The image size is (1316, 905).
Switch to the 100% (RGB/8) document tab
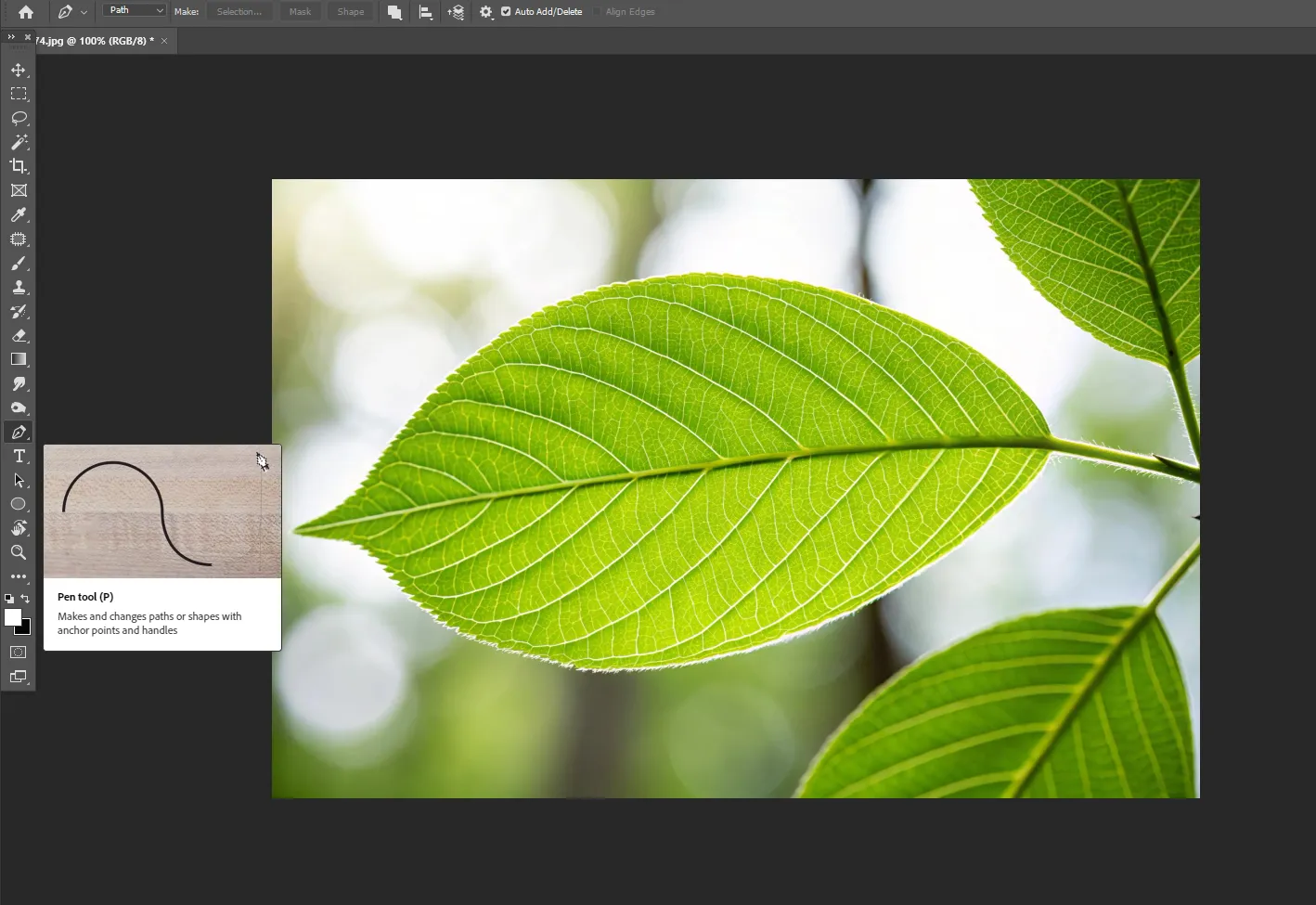coord(93,41)
